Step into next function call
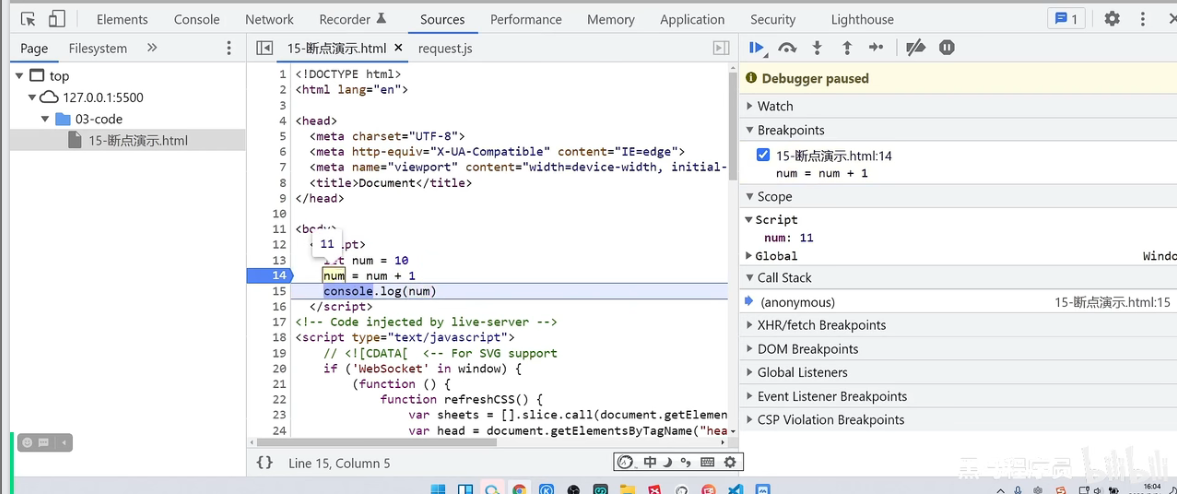 tap(817, 48)
